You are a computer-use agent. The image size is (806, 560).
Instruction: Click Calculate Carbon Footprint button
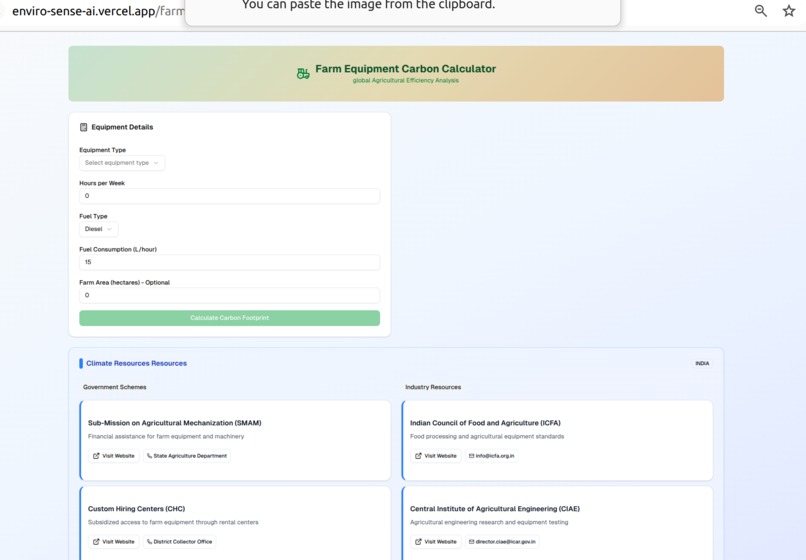tap(229, 318)
